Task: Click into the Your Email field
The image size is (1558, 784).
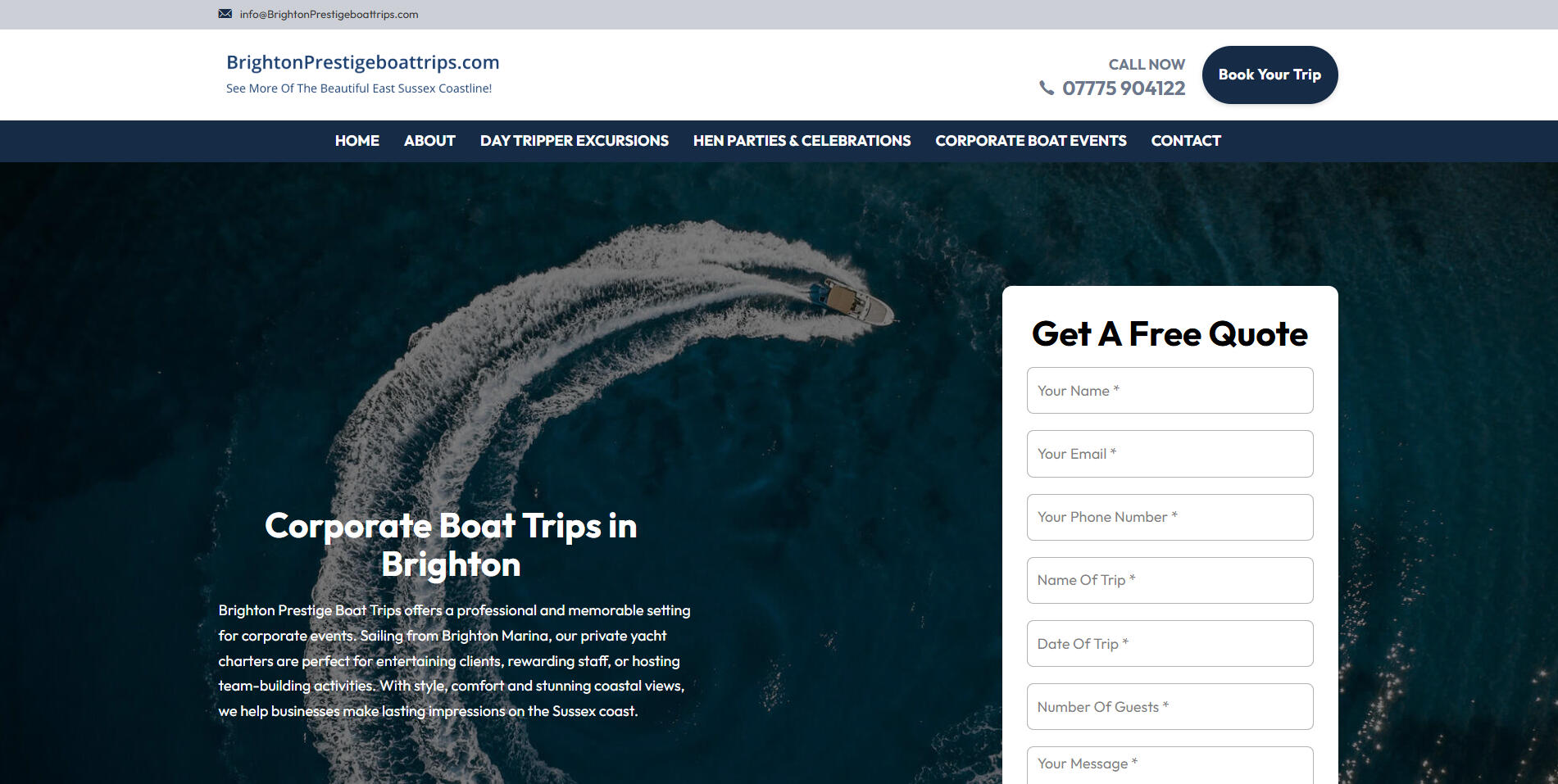Action: click(x=1170, y=454)
